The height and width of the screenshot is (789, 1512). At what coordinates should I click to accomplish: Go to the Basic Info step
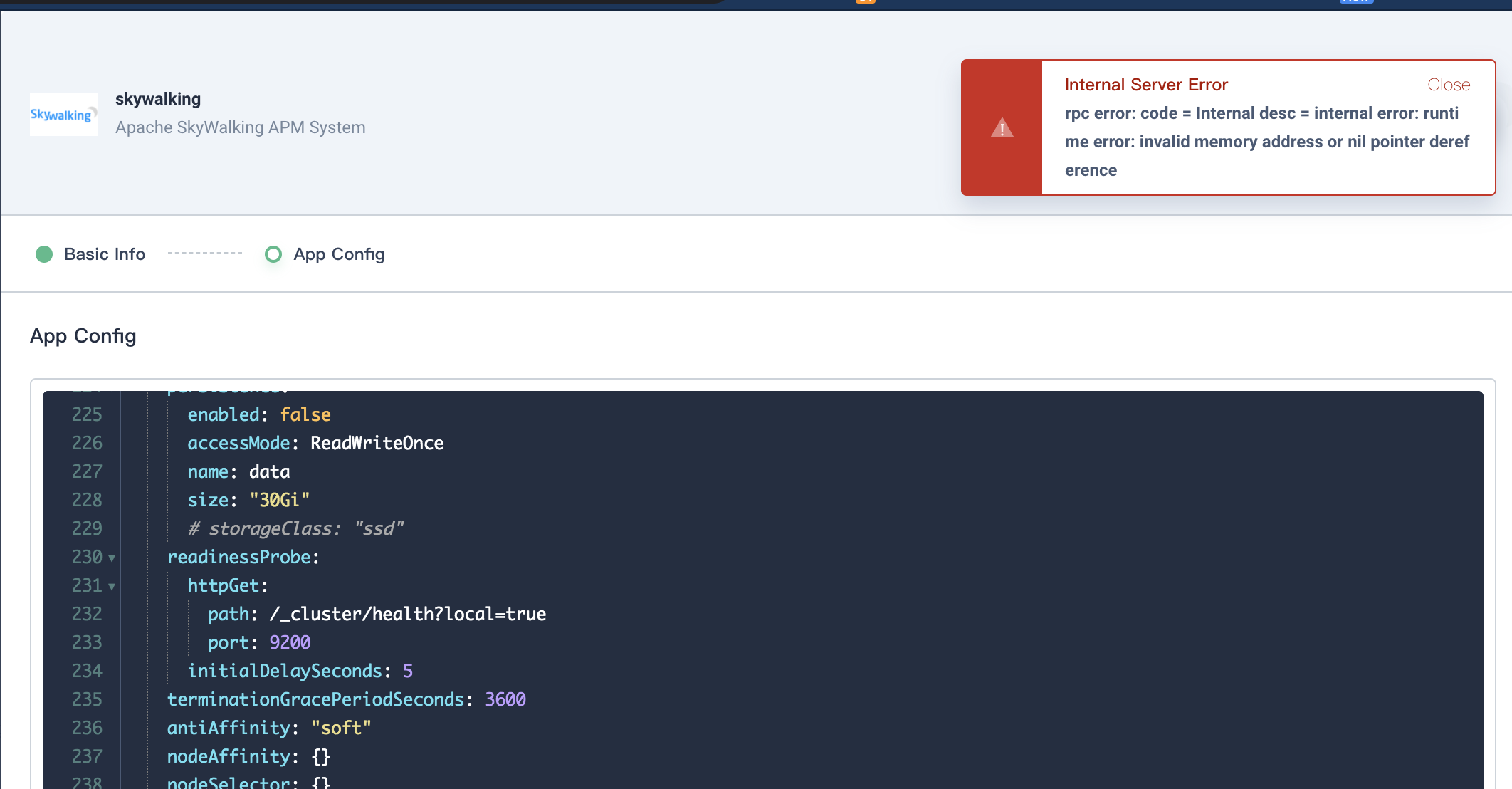(x=104, y=254)
